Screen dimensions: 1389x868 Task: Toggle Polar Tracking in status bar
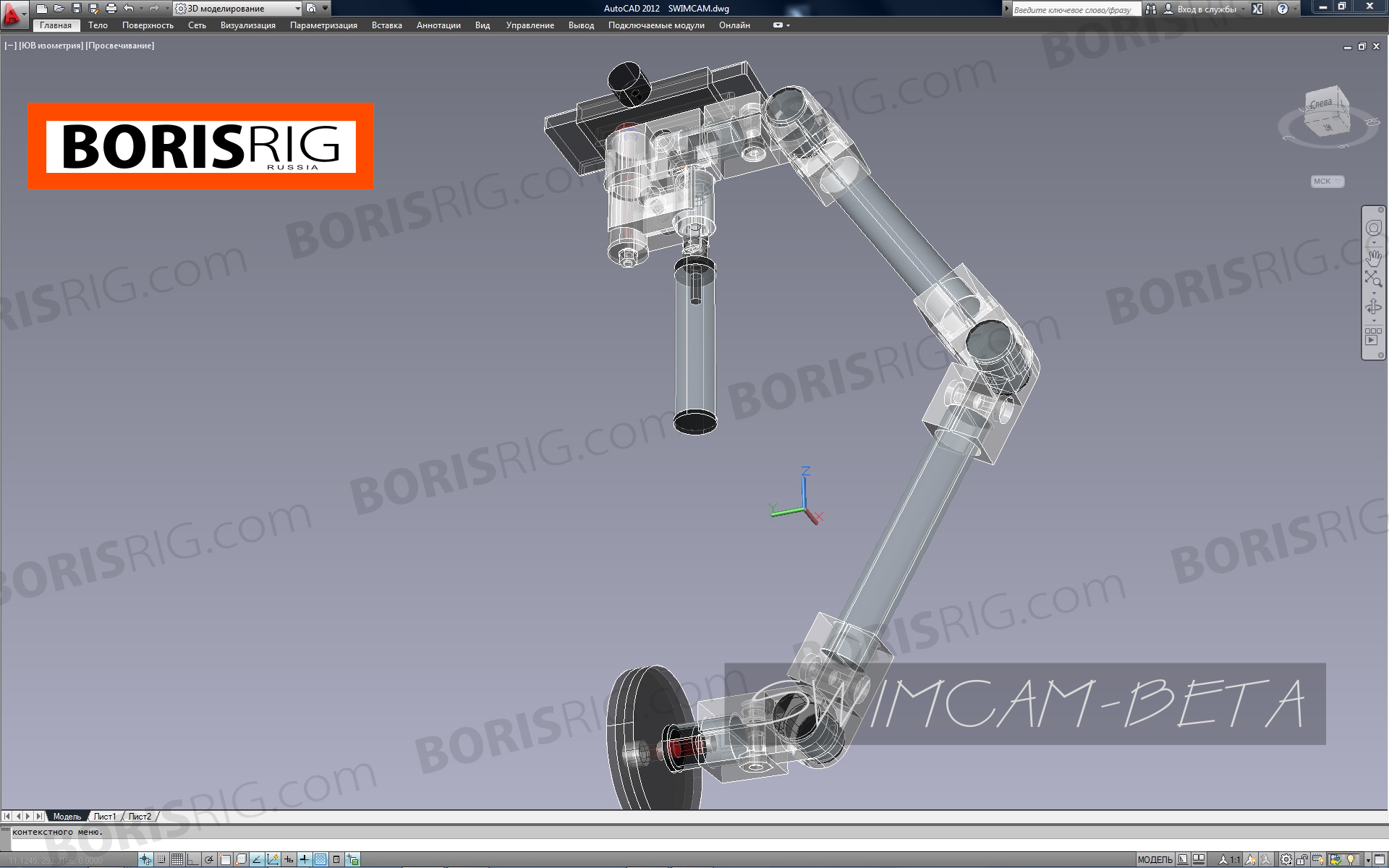(209, 860)
